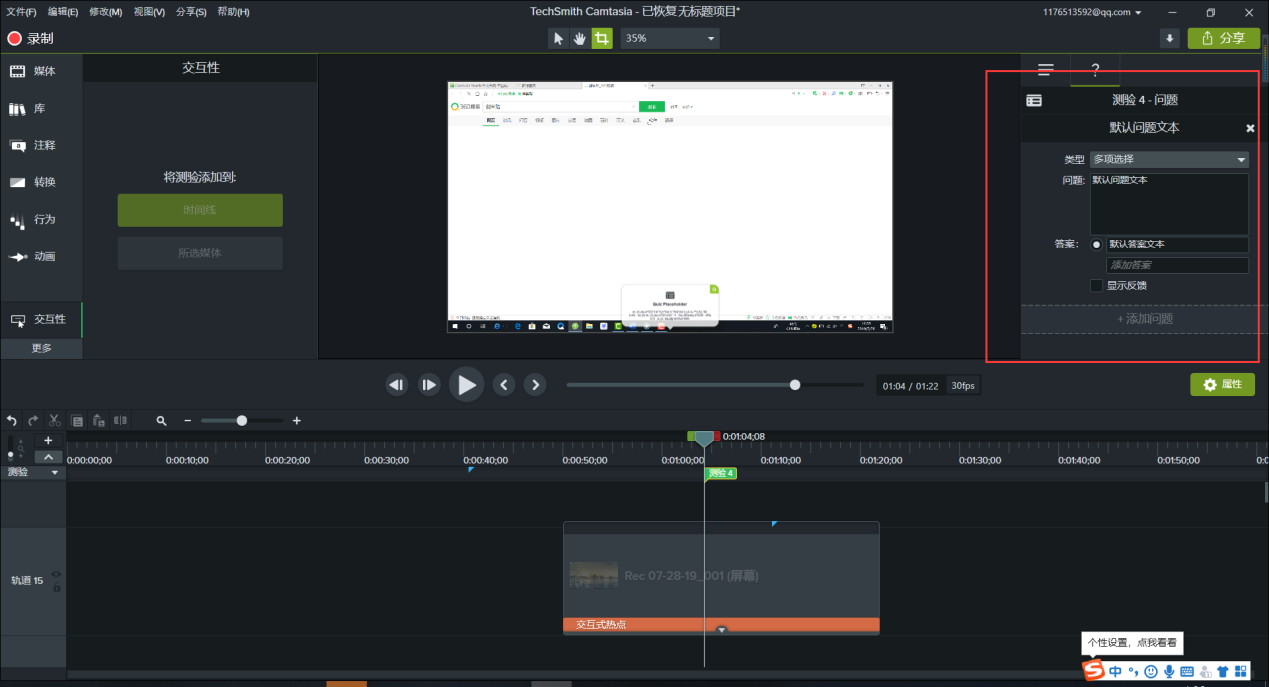Switch to question mark quiz questions tab
This screenshot has height=687, width=1269.
(1095, 70)
